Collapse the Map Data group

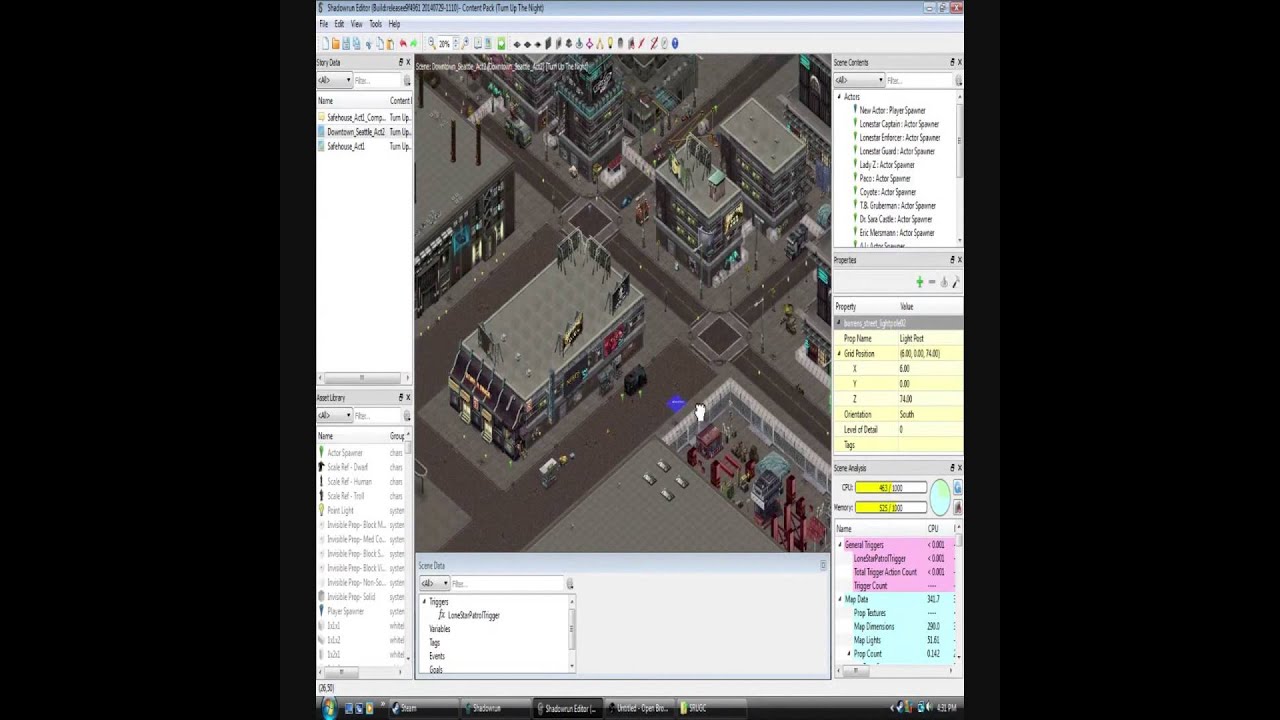[840, 599]
